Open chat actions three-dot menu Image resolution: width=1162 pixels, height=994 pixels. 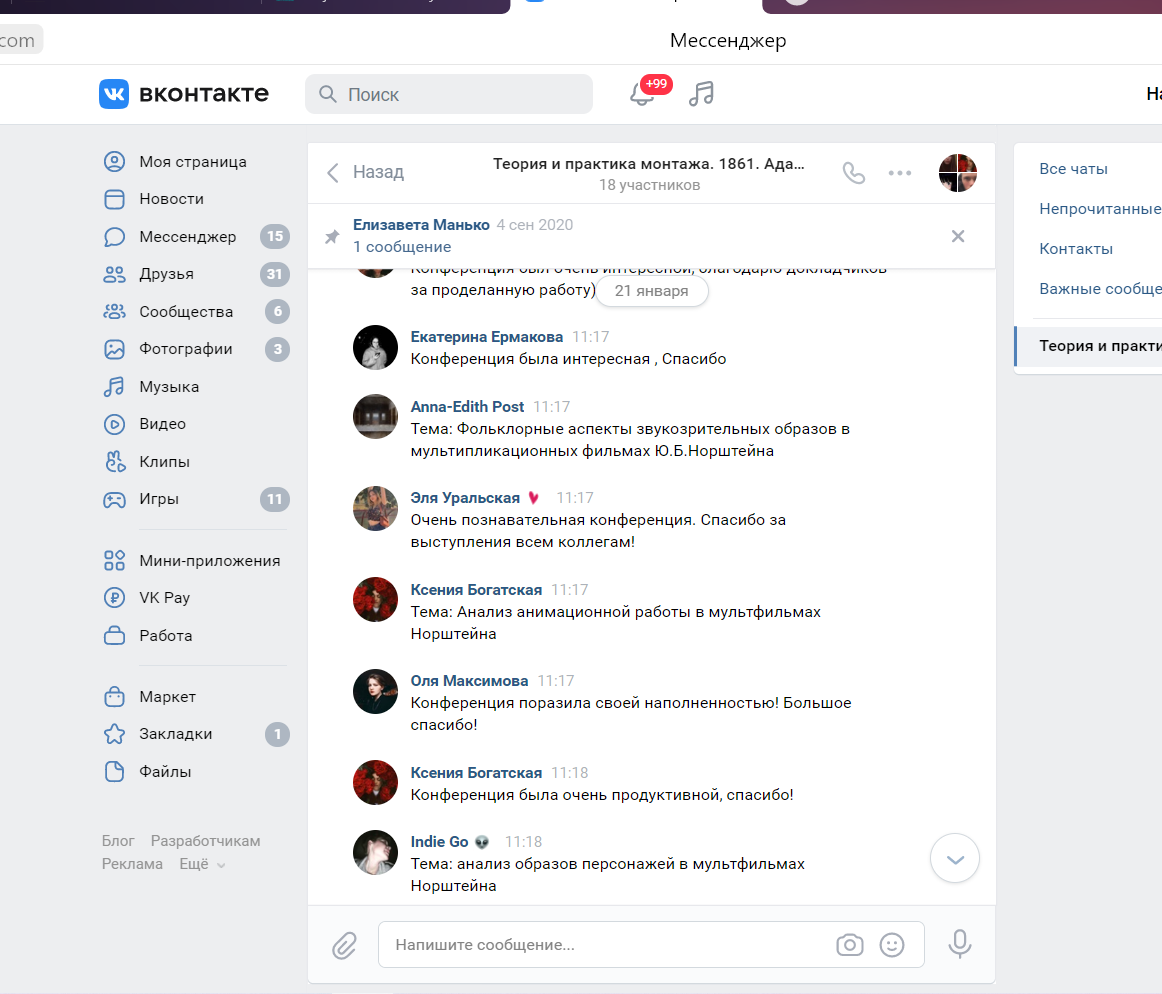tap(900, 173)
